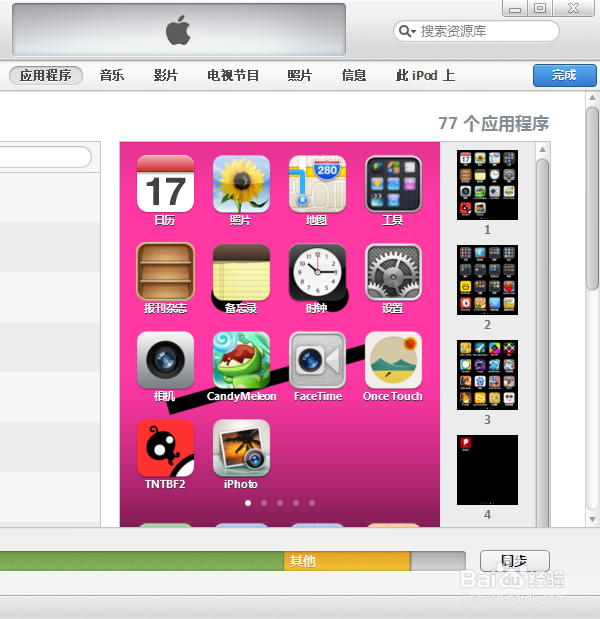The width and height of the screenshot is (600, 619).
Task: Click the Apple logo status display
Action: (x=179, y=30)
